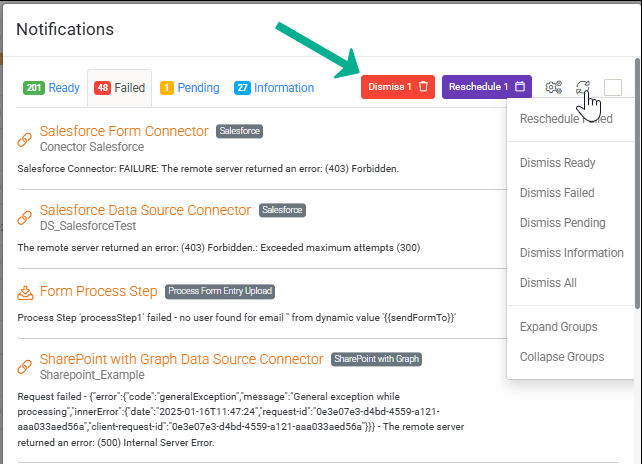
Task: Open the Information tab
Action: coord(274,88)
